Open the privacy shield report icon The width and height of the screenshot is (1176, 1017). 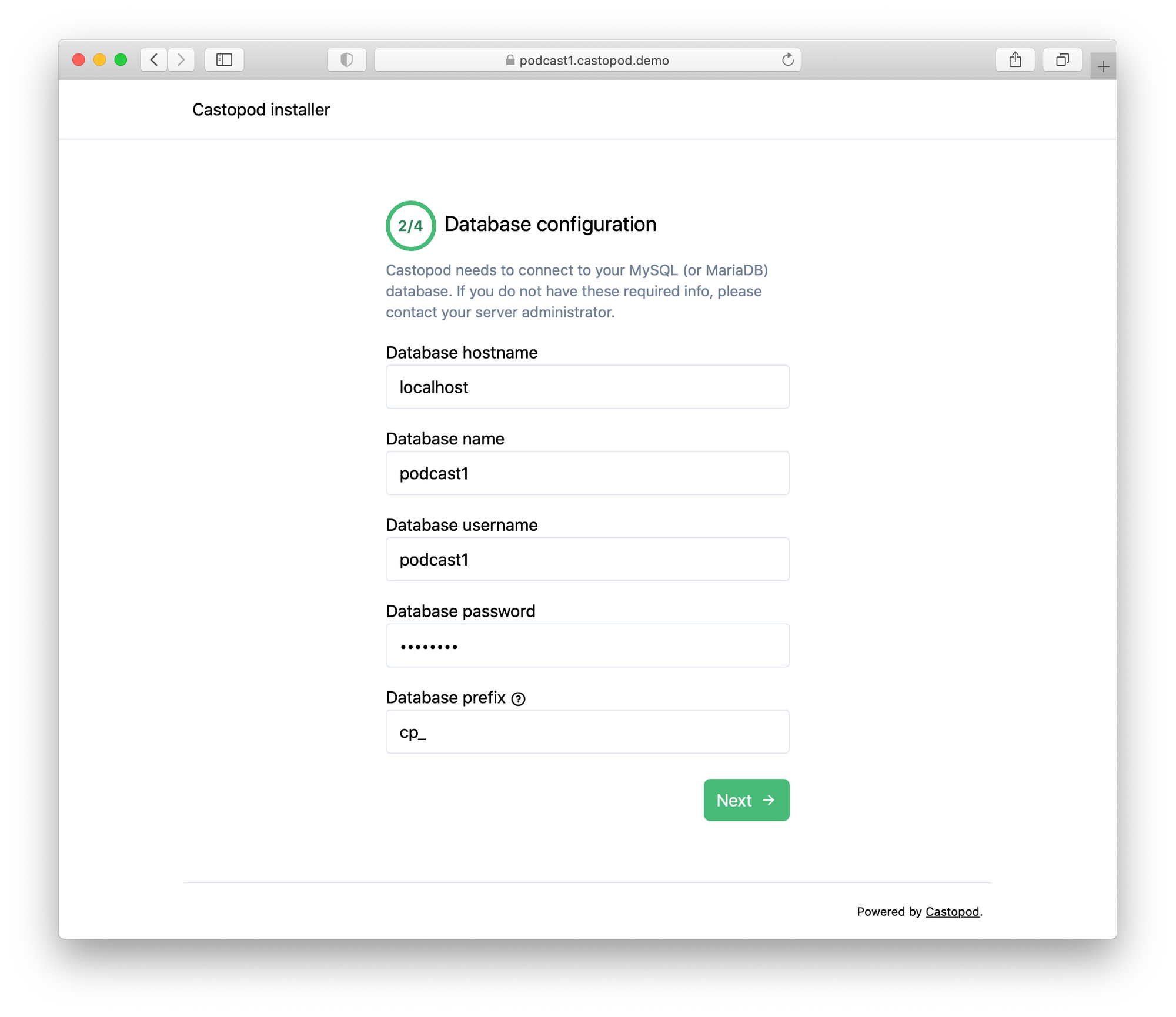(346, 60)
